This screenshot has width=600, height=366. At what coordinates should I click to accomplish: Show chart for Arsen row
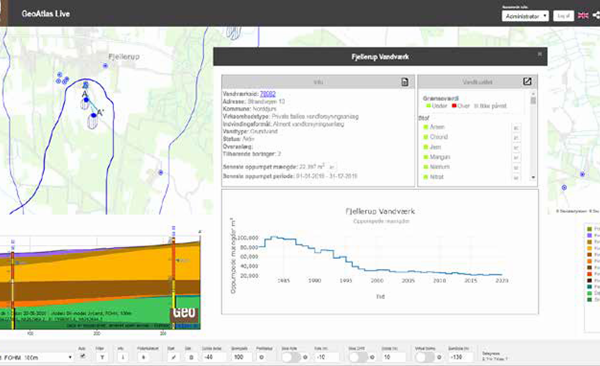[516, 128]
